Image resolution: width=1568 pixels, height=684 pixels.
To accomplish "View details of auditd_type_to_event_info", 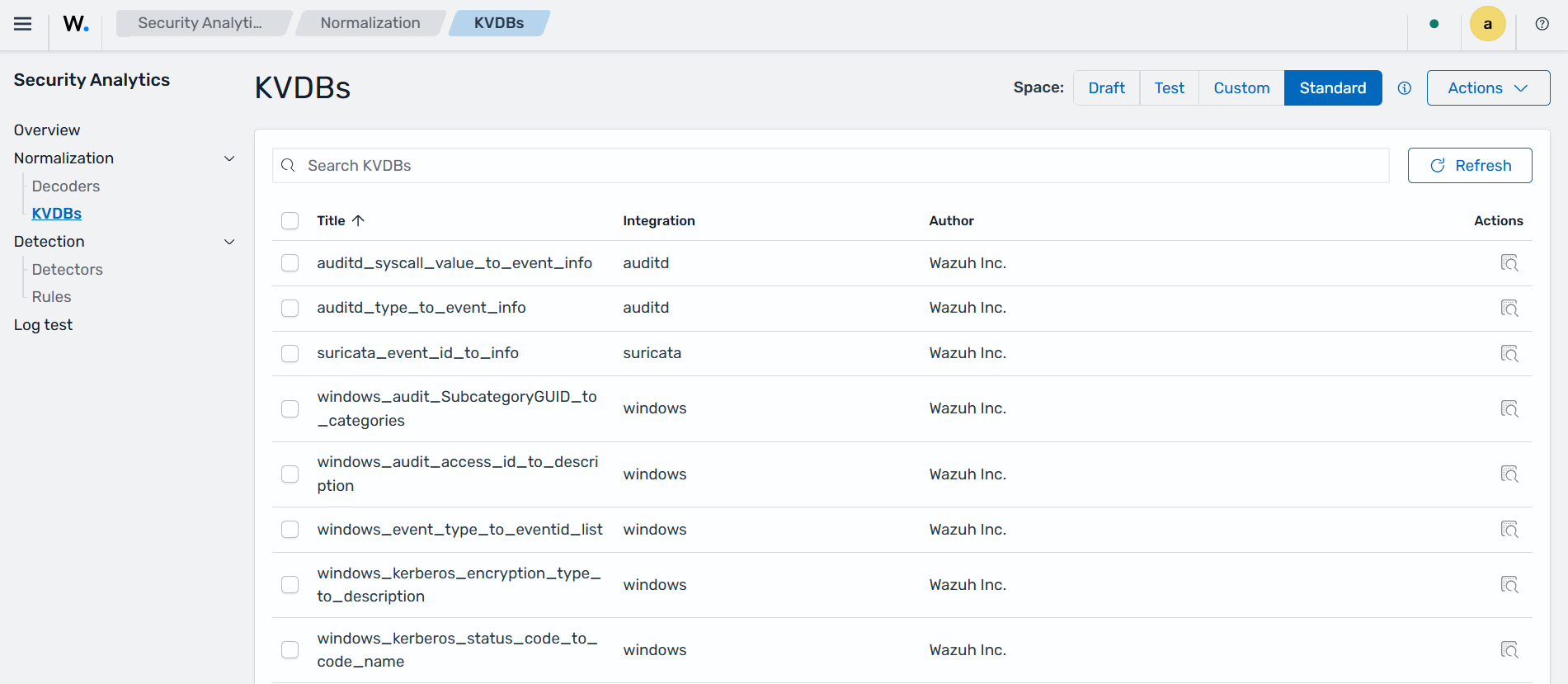I will click(1509, 309).
